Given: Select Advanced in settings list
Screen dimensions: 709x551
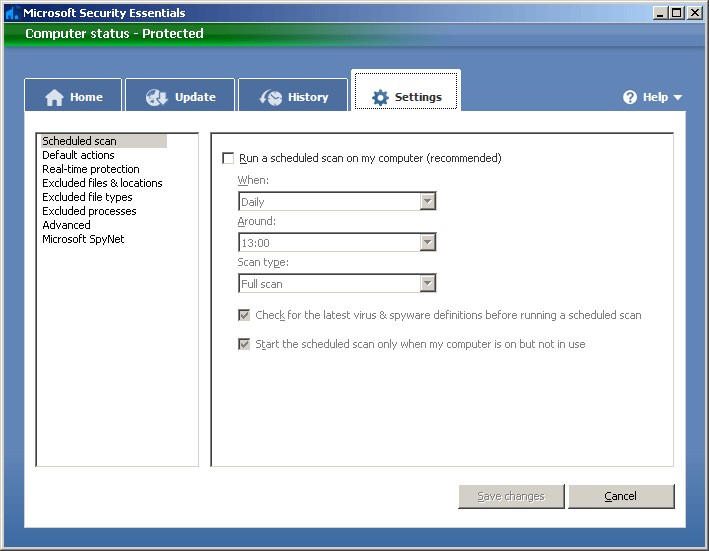Looking at the screenshot, I should pyautogui.click(x=66, y=225).
